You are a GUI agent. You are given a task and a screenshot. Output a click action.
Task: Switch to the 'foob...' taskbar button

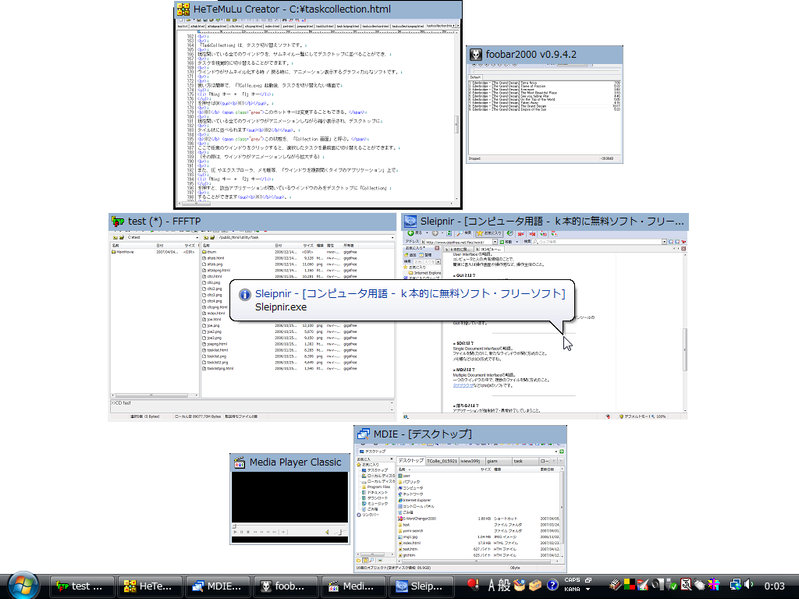tap(285, 586)
